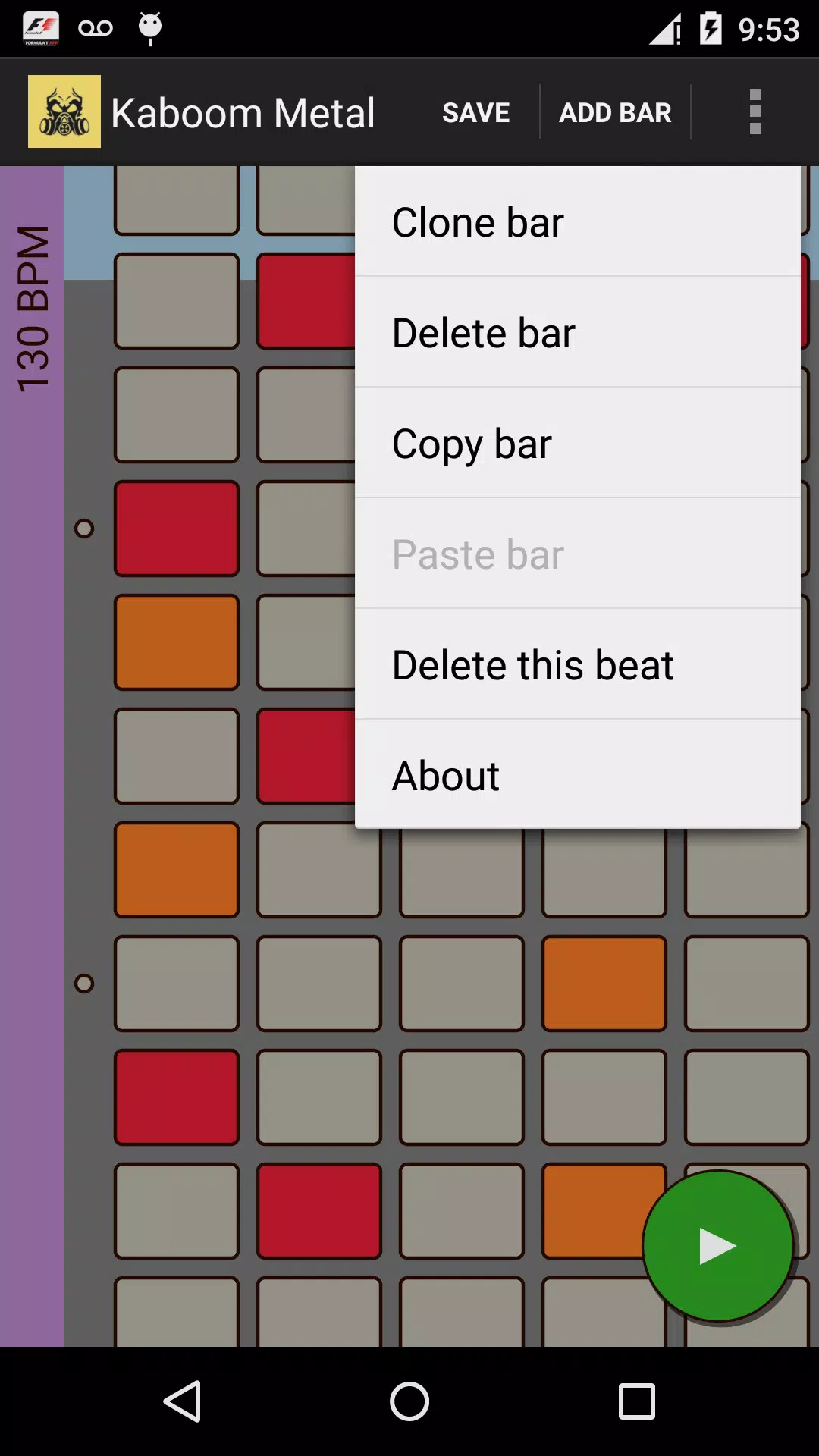The width and height of the screenshot is (819, 1456).
Task: Tap the green play button
Action: (x=717, y=1246)
